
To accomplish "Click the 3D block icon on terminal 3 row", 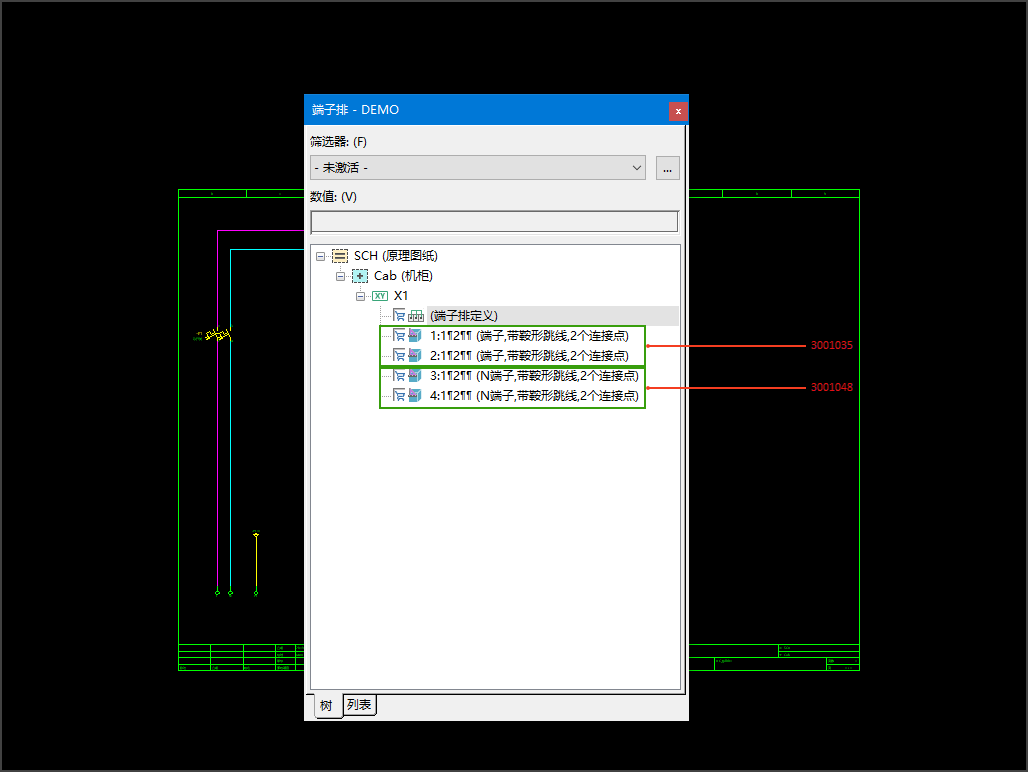I will (x=415, y=376).
